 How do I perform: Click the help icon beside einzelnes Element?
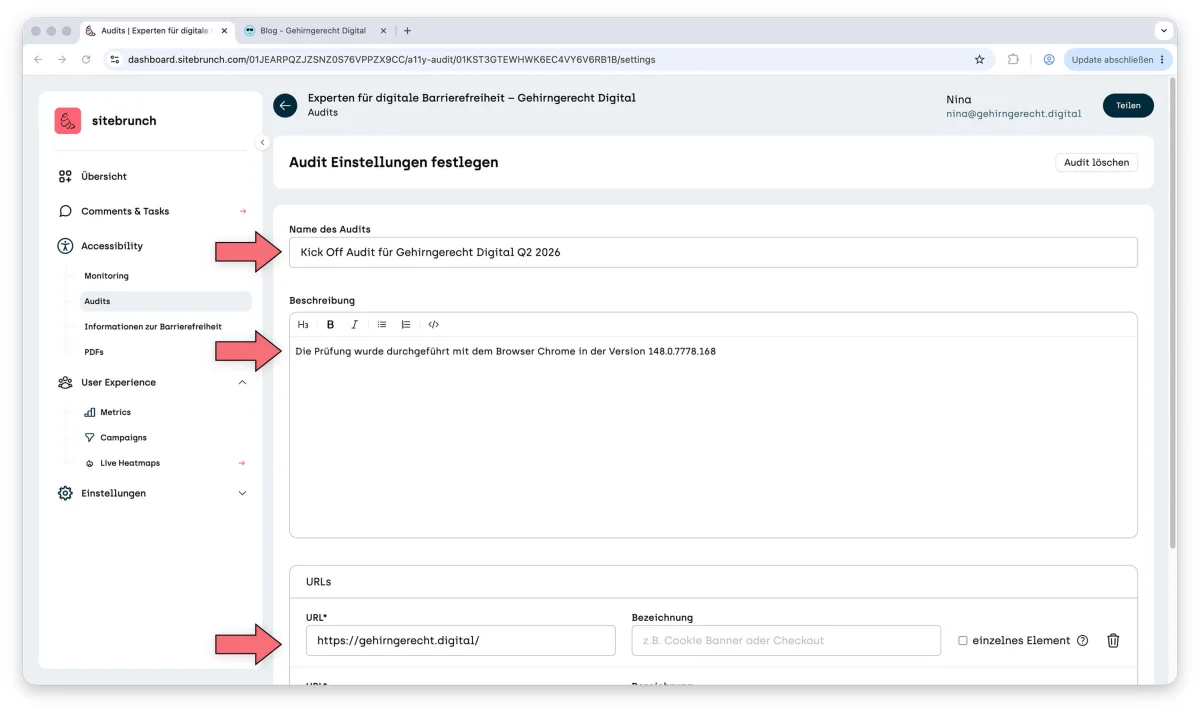pyautogui.click(x=1082, y=641)
